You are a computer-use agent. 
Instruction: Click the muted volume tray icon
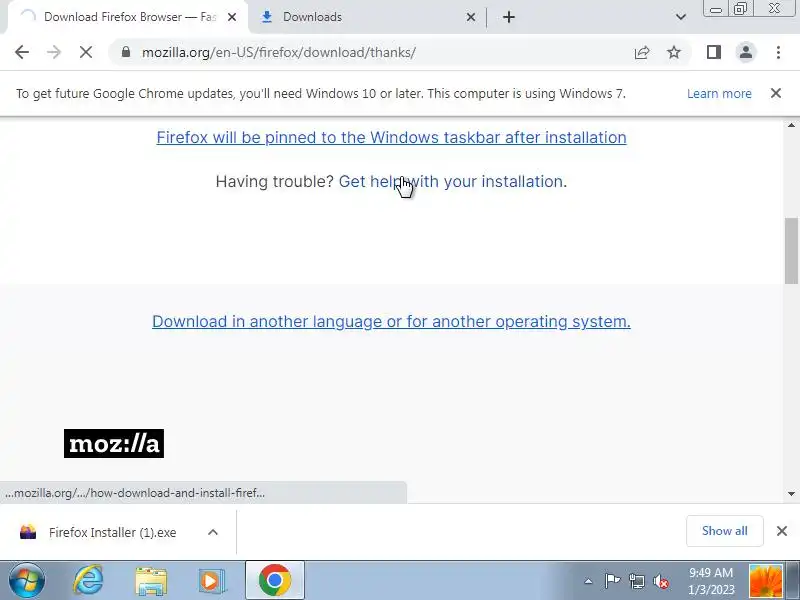click(x=661, y=581)
